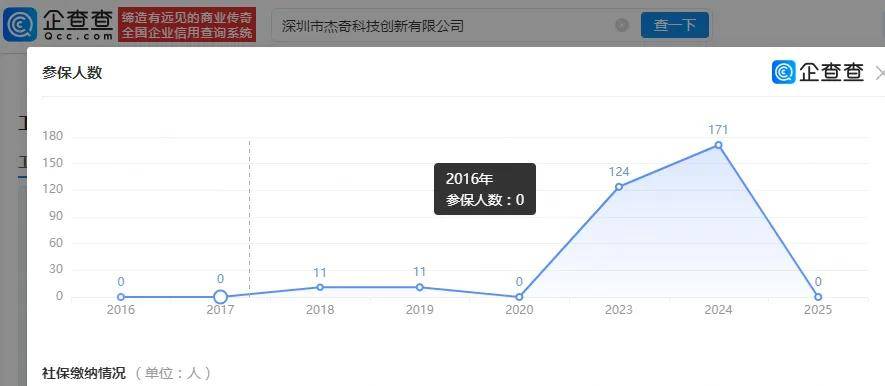
Task: Click the 2020 data point with value 0
Action: (x=519, y=297)
